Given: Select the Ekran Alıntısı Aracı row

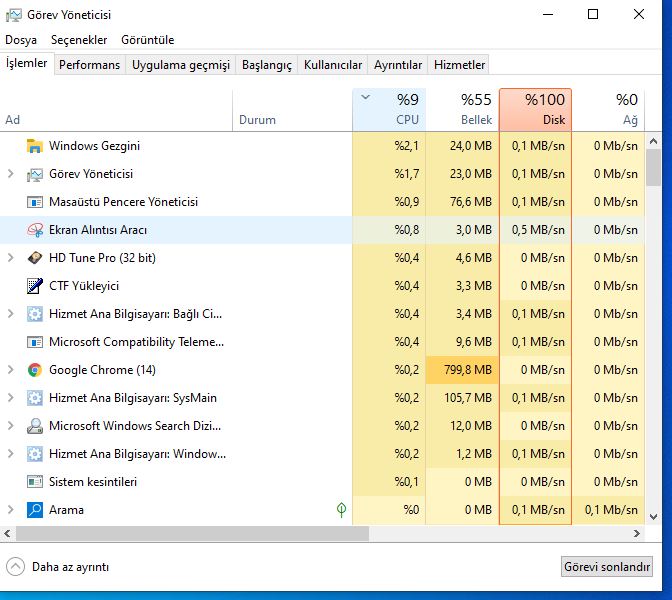Looking at the screenshot, I should 322,230.
